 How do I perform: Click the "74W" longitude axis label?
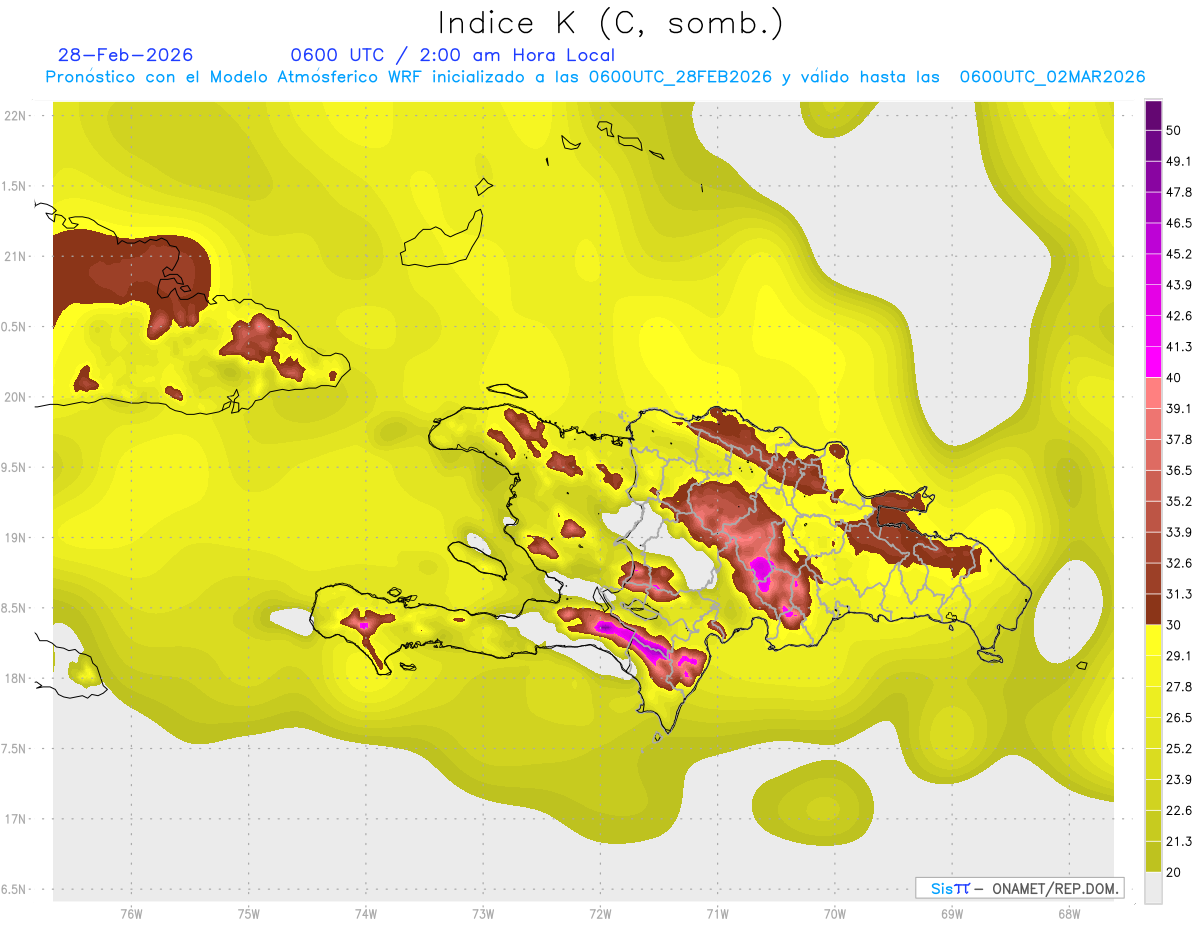(x=365, y=914)
